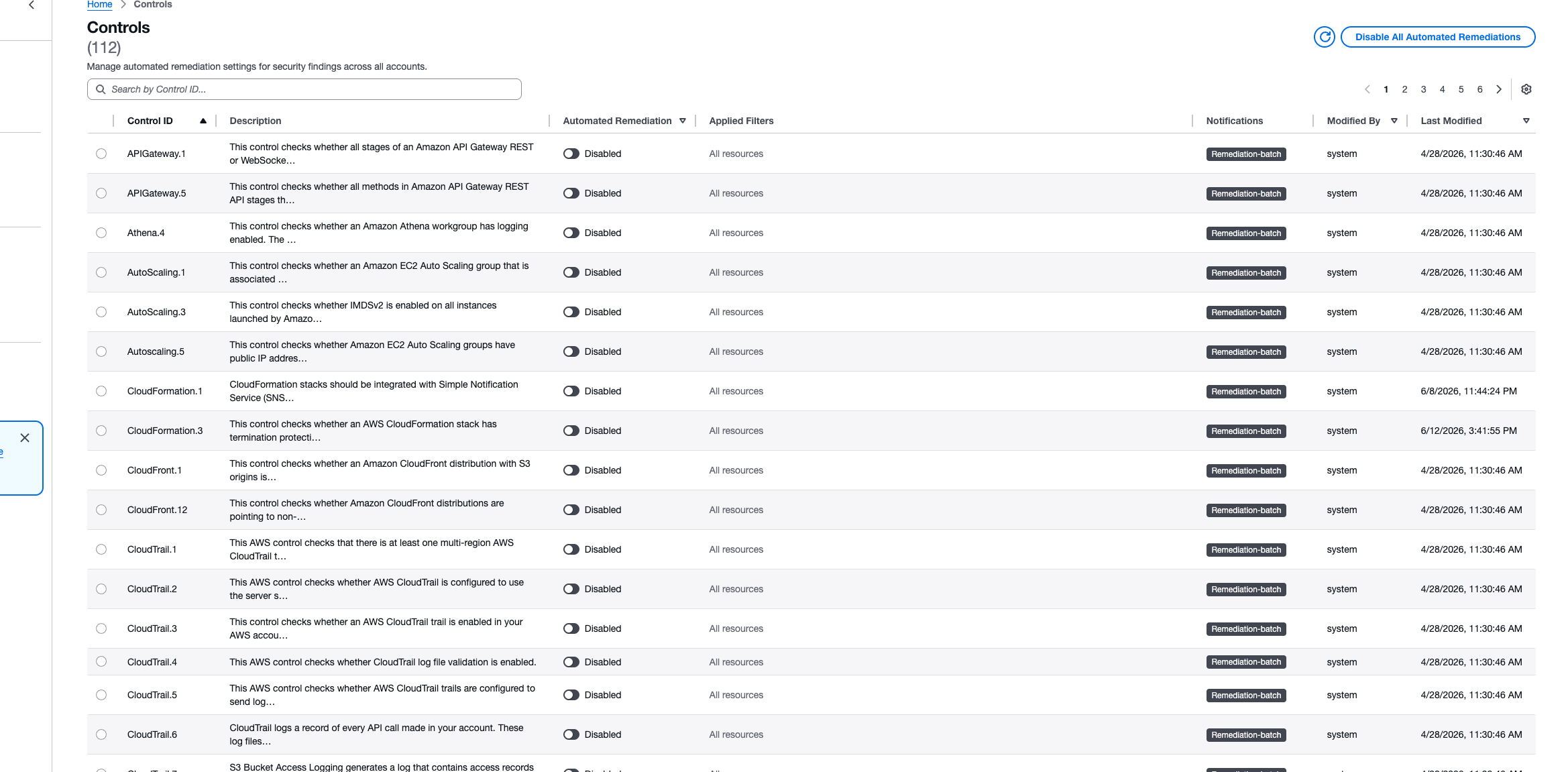Viewport: 1568px width, 772px height.
Task: Toggle automated remediation for AutoScaling.3
Action: coord(571,312)
